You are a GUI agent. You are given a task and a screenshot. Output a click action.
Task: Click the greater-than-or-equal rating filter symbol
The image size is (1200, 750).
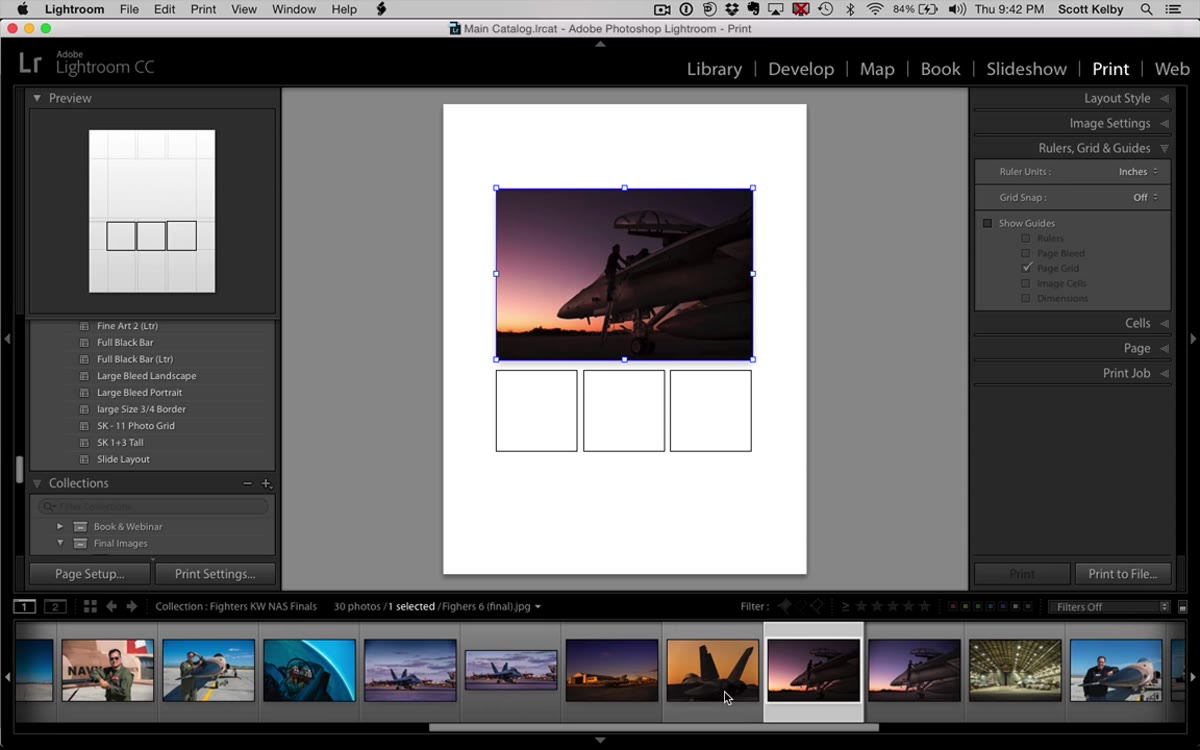846,606
